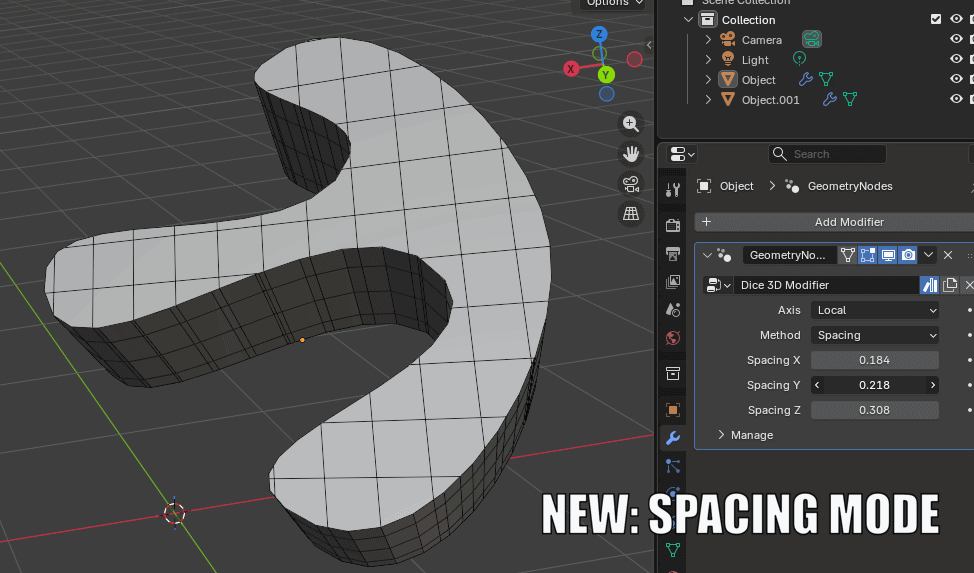Click the zoom magnifier icon in viewport
The image size is (974, 573).
(x=630, y=124)
